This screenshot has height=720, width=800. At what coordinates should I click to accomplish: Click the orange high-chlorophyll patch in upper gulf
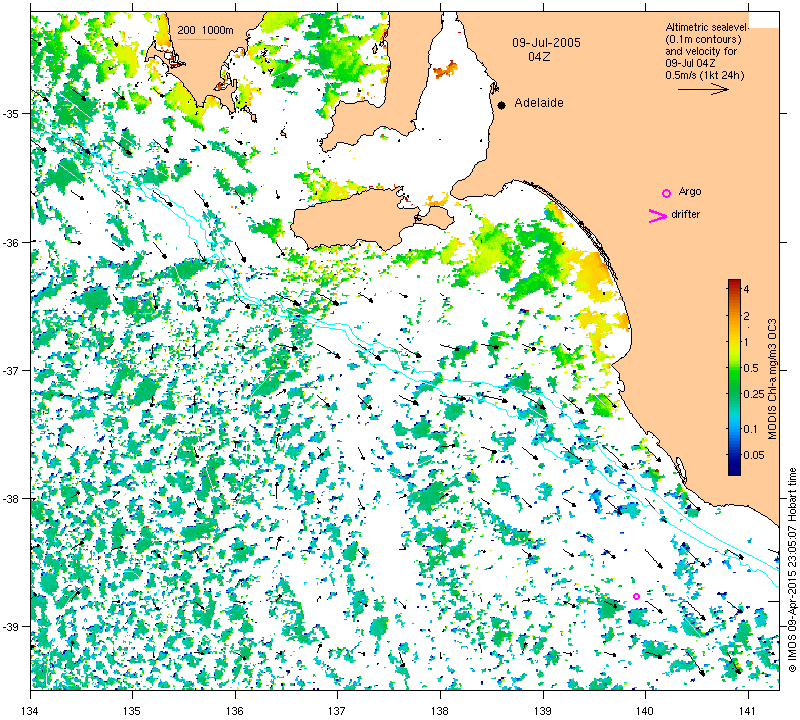click(x=445, y=68)
